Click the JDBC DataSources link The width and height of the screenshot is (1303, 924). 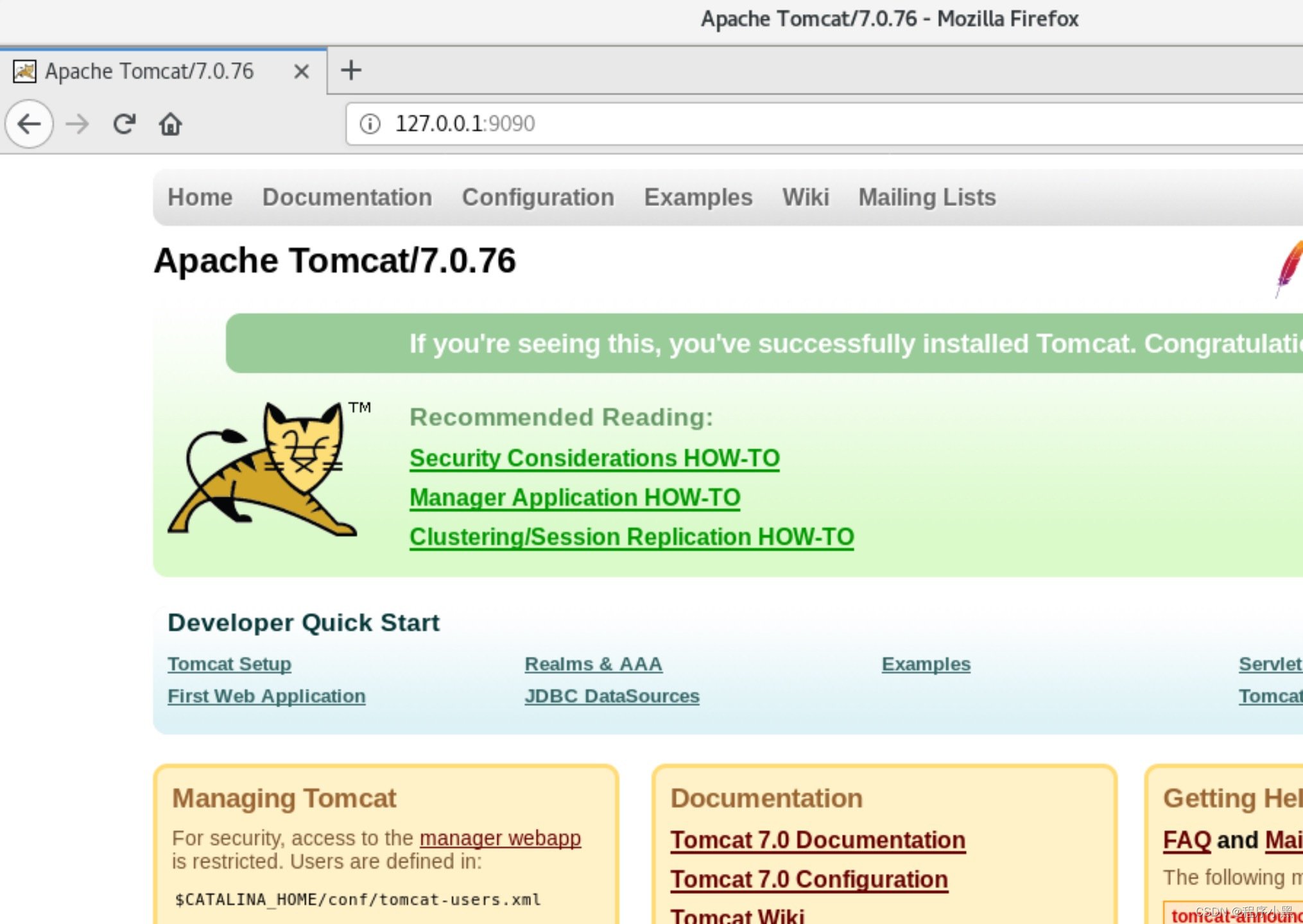(612, 696)
